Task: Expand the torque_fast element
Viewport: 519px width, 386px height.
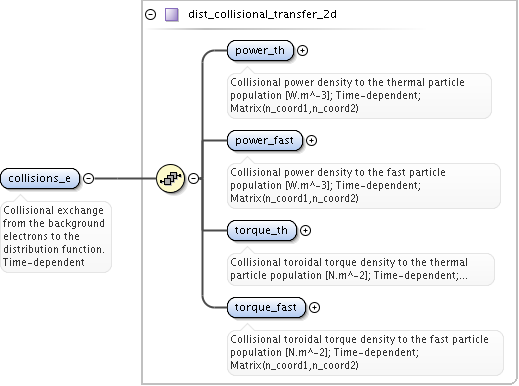Action: pos(314,307)
